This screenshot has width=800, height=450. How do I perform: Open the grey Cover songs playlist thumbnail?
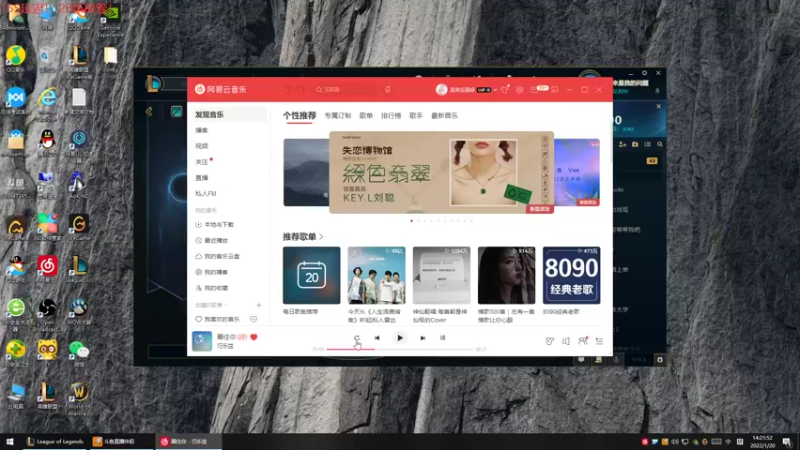441,276
